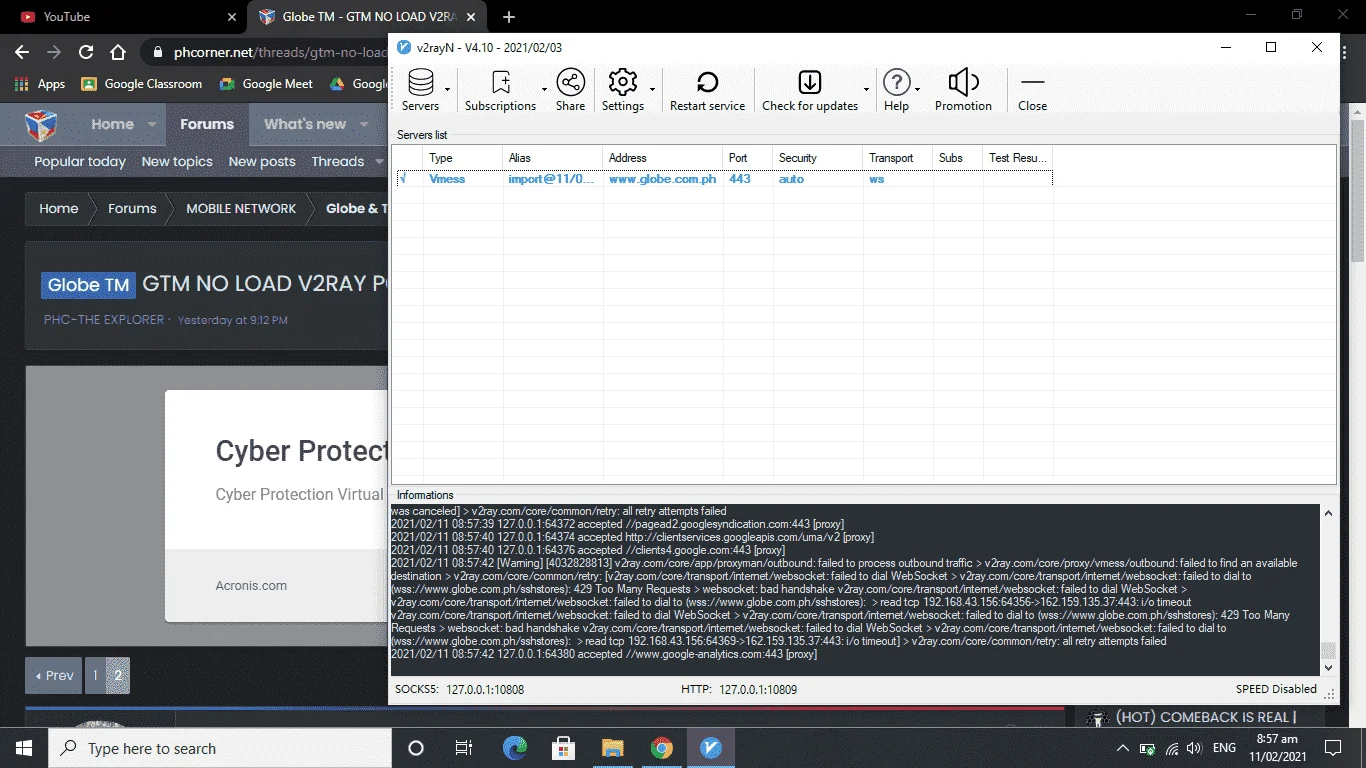Open the Settings gear in v2rayN
1366x768 pixels.
622,83
